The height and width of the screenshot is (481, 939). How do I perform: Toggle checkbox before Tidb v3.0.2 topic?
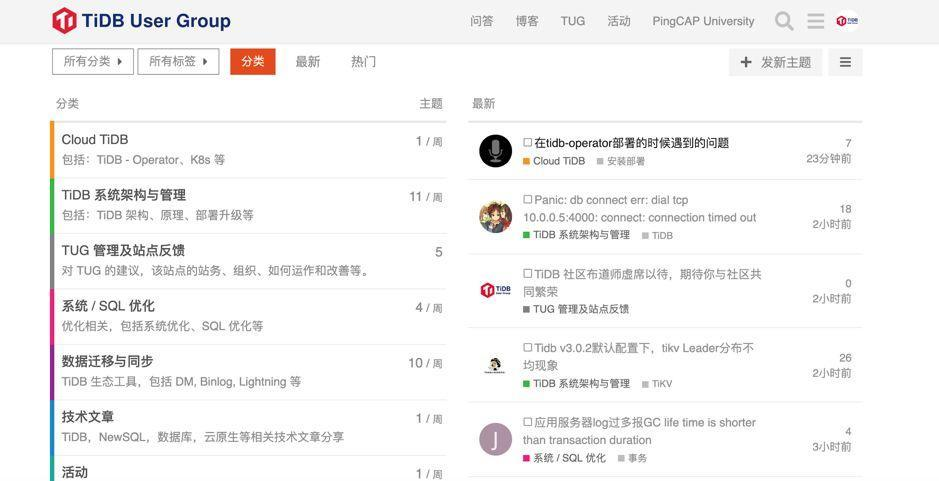528,347
